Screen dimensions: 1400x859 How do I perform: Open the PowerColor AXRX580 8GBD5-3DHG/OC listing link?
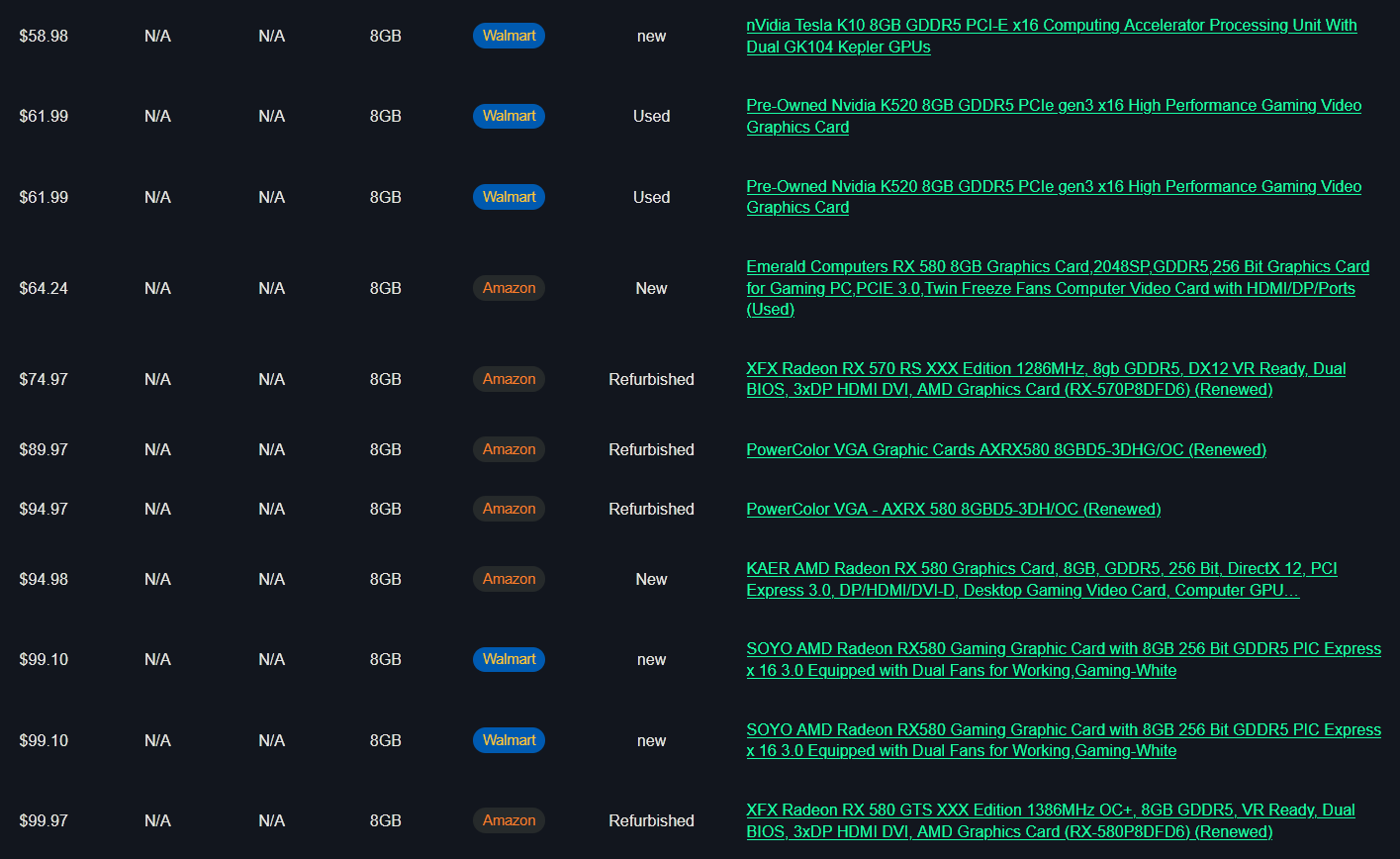[1006, 449]
